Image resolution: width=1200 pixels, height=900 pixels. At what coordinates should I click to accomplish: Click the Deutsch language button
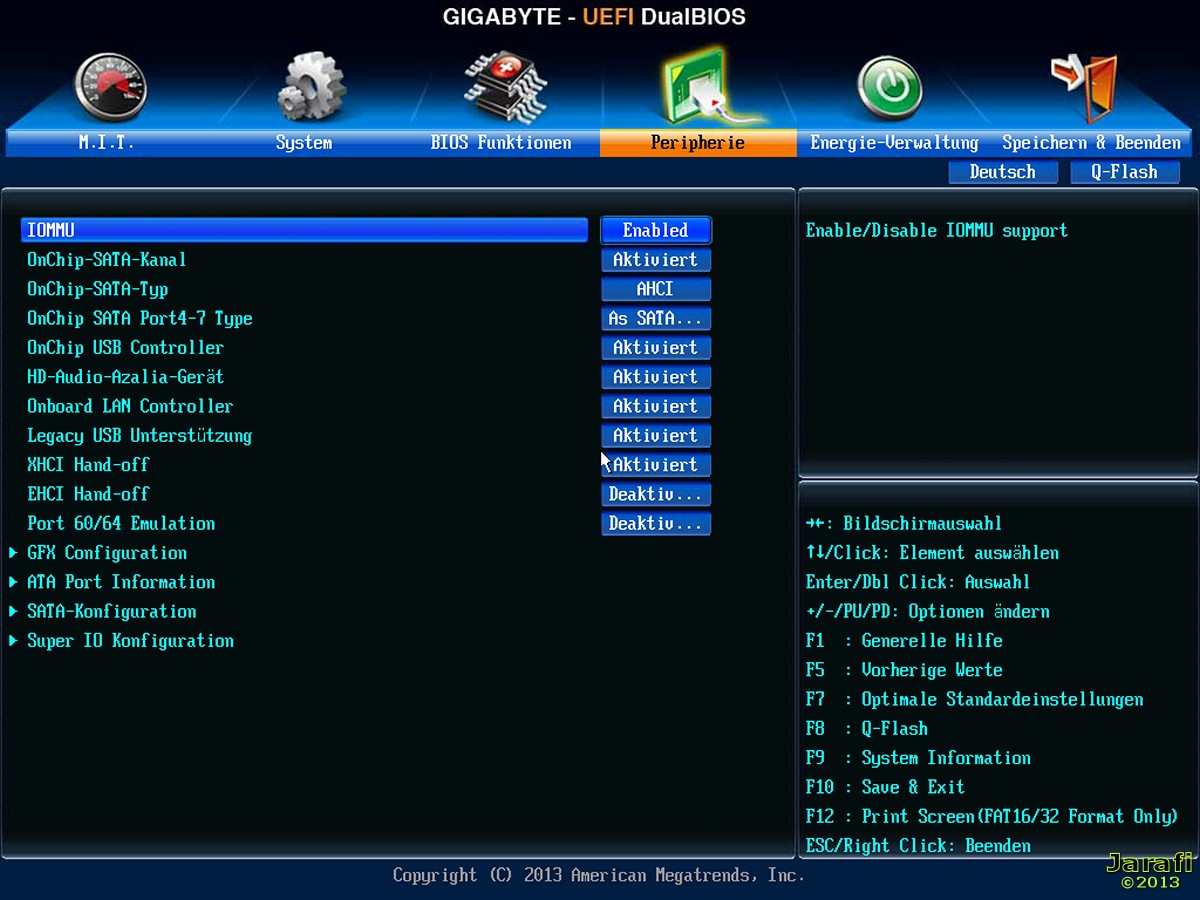(x=1003, y=172)
